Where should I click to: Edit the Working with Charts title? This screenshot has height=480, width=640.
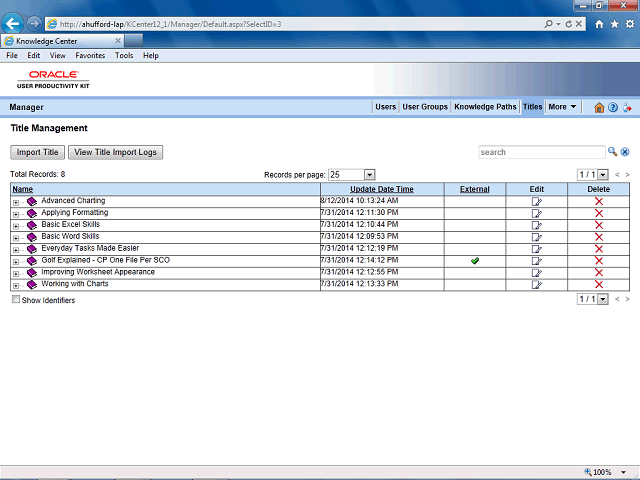[x=536, y=284]
